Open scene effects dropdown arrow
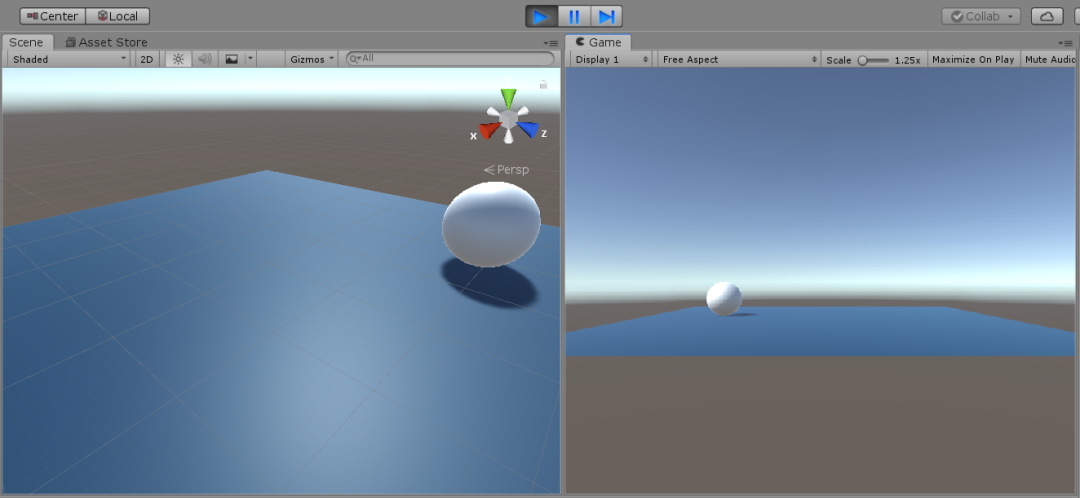The image size is (1080, 498). coord(251,59)
